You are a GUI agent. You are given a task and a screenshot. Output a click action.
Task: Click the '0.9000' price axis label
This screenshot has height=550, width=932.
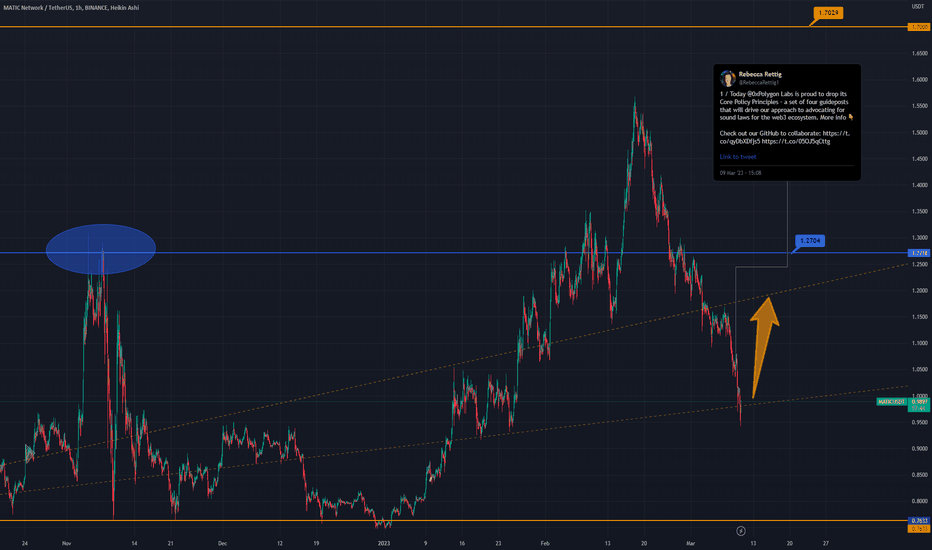(x=919, y=449)
